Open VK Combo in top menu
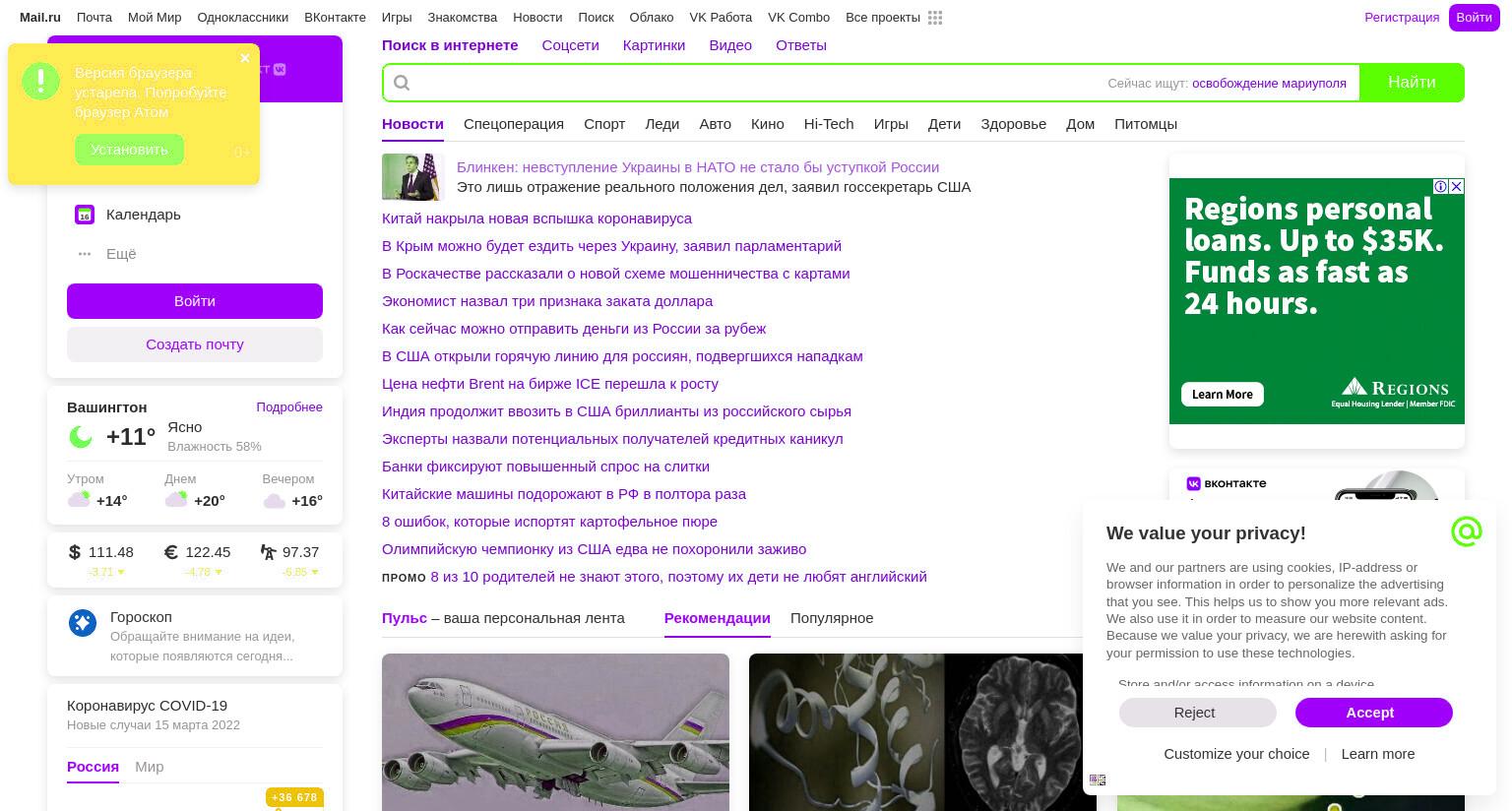The image size is (1512, 811). click(798, 18)
